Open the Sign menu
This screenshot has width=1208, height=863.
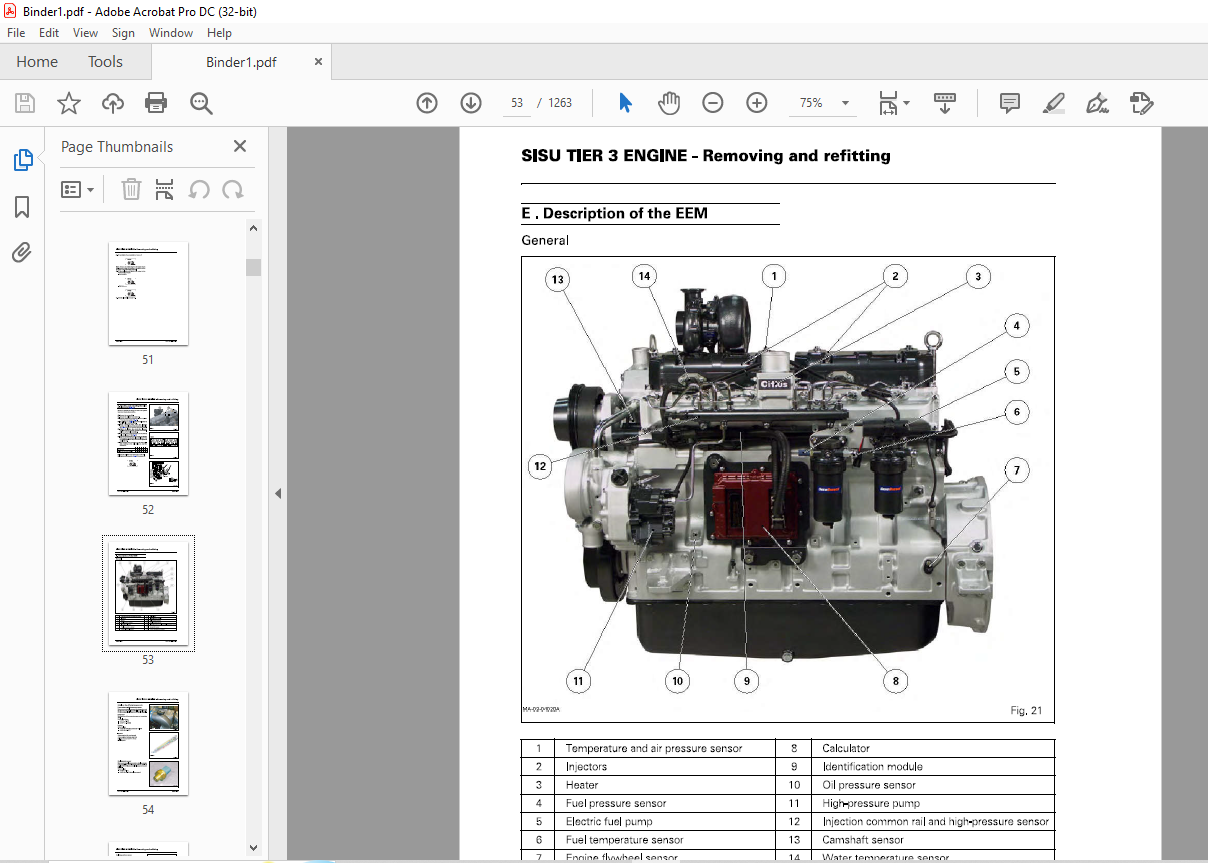(x=123, y=33)
